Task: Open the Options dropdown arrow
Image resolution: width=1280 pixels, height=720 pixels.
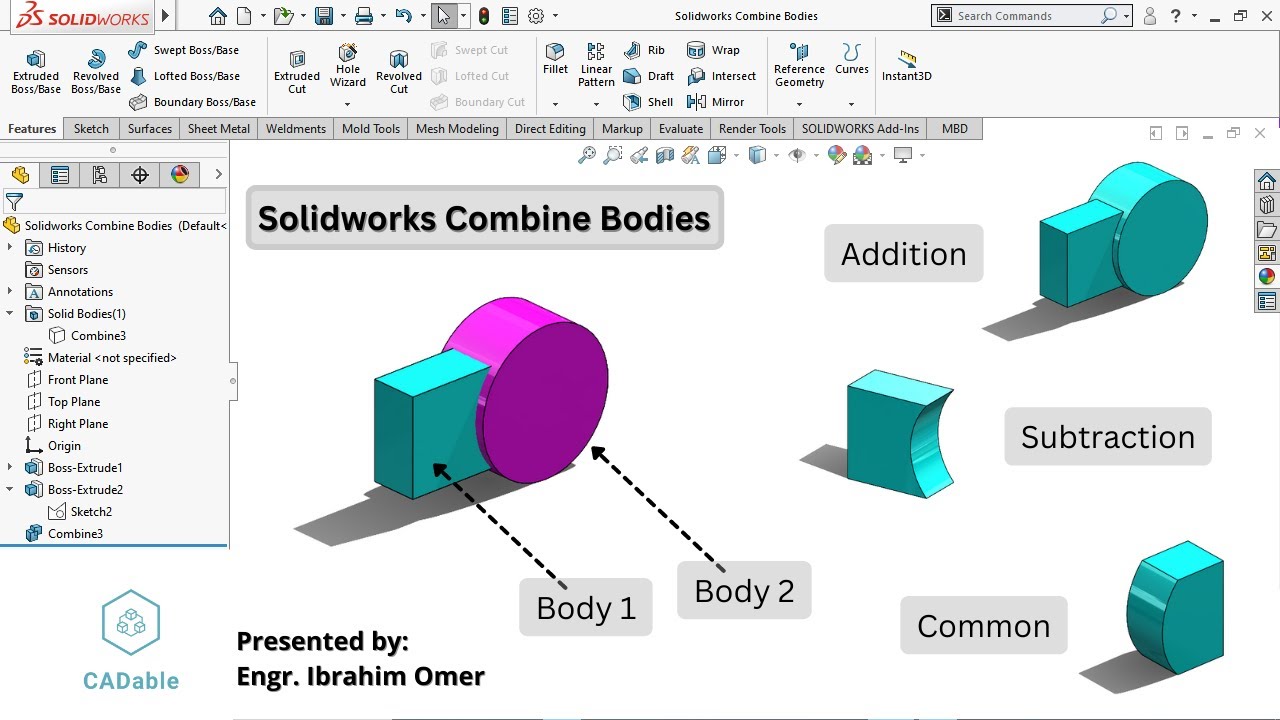Action: (x=556, y=16)
